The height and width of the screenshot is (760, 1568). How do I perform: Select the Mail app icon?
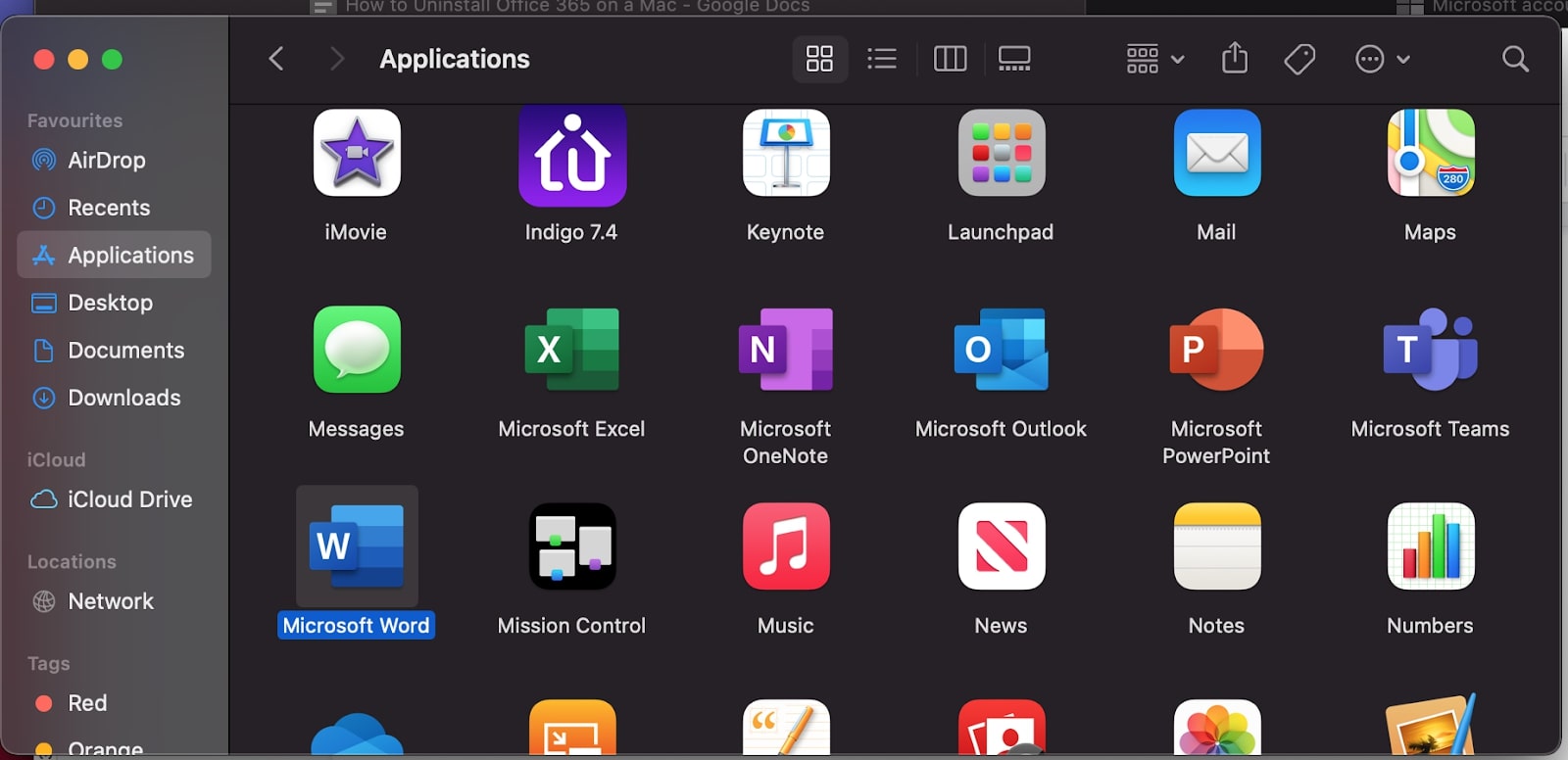coord(1217,153)
